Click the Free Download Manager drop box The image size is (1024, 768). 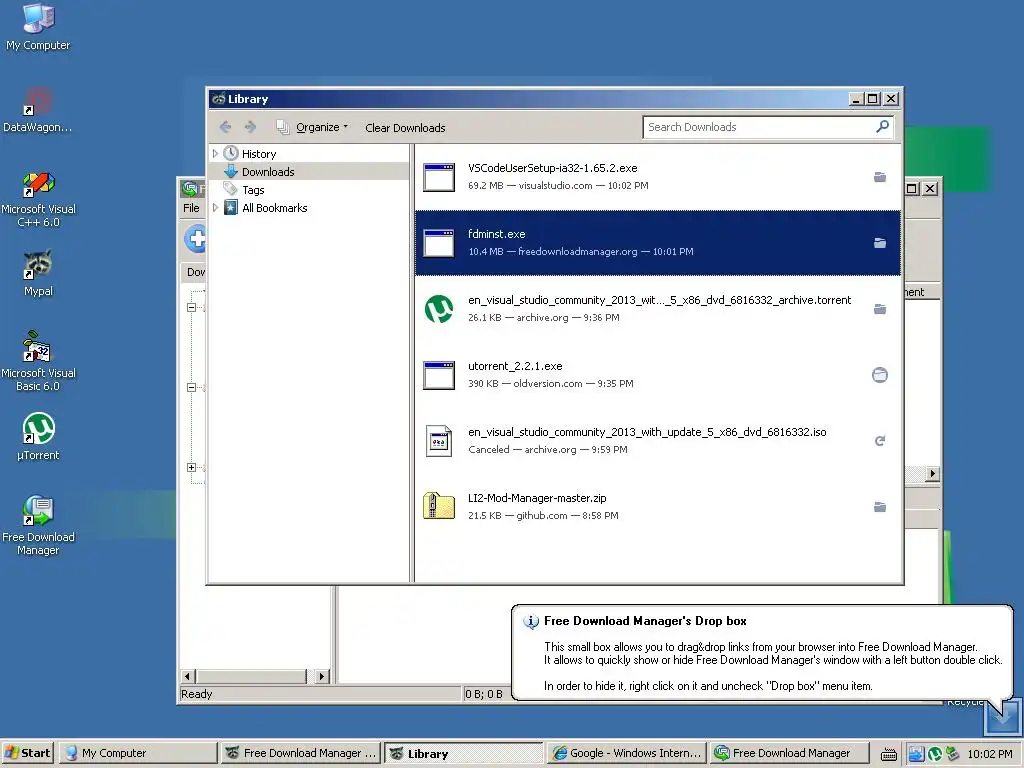(x=1002, y=716)
